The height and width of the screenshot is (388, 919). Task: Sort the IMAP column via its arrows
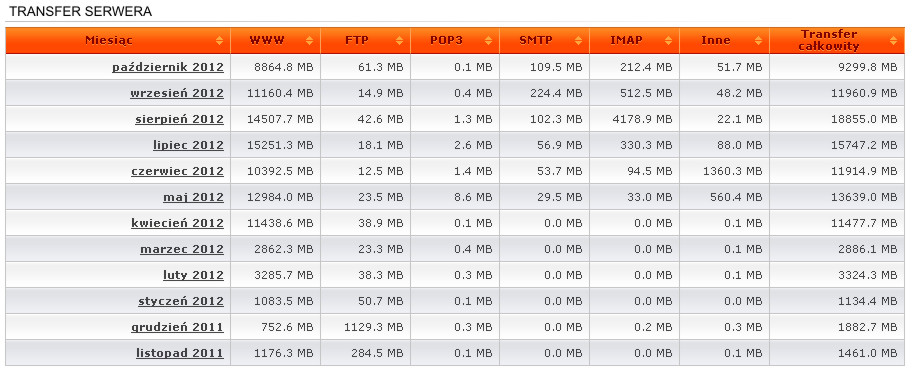click(669, 40)
